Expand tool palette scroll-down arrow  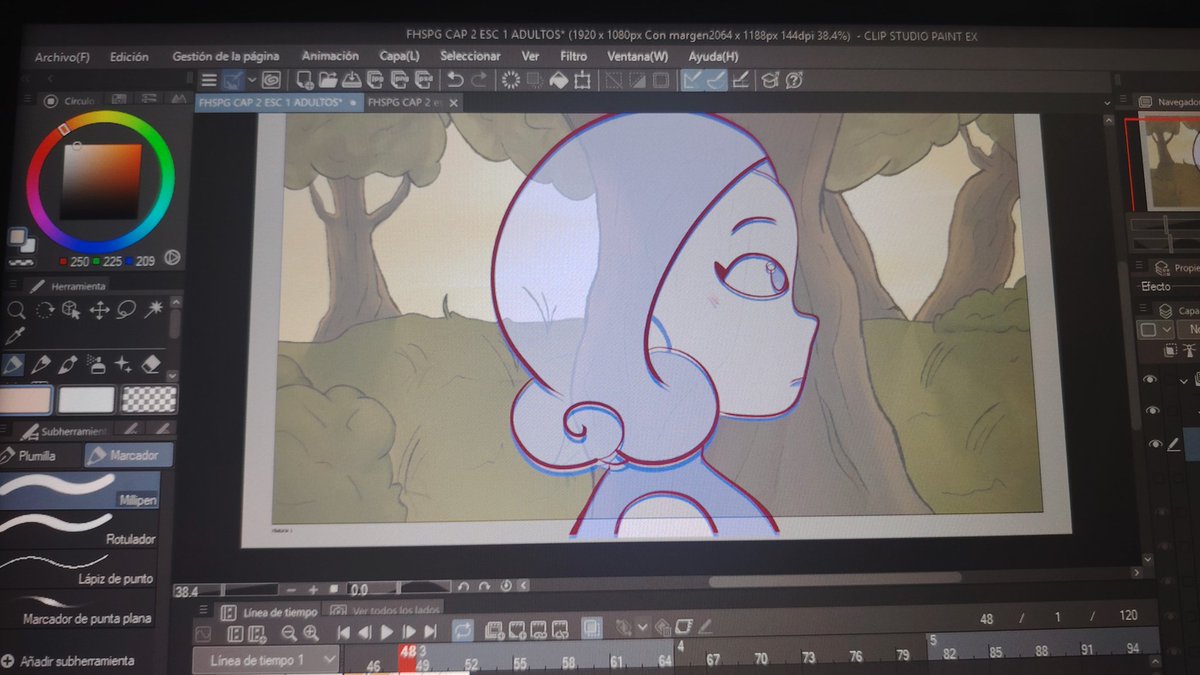(x=172, y=376)
